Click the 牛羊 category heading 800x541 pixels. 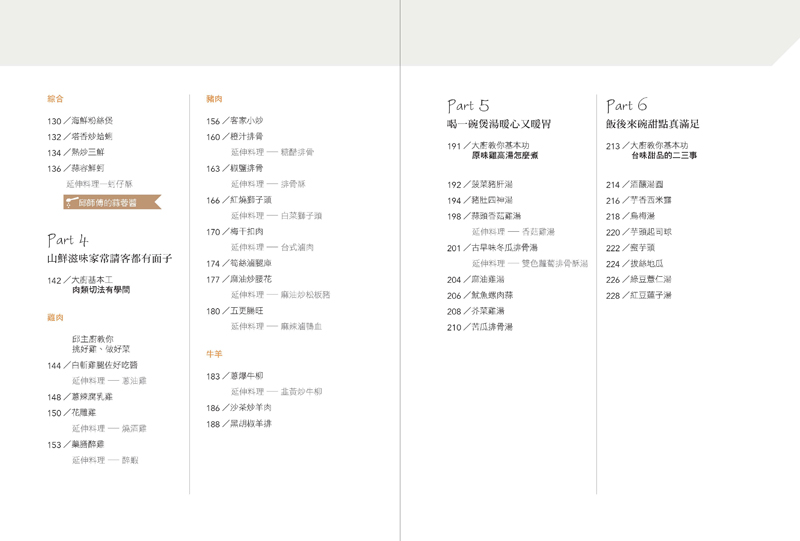pos(214,353)
